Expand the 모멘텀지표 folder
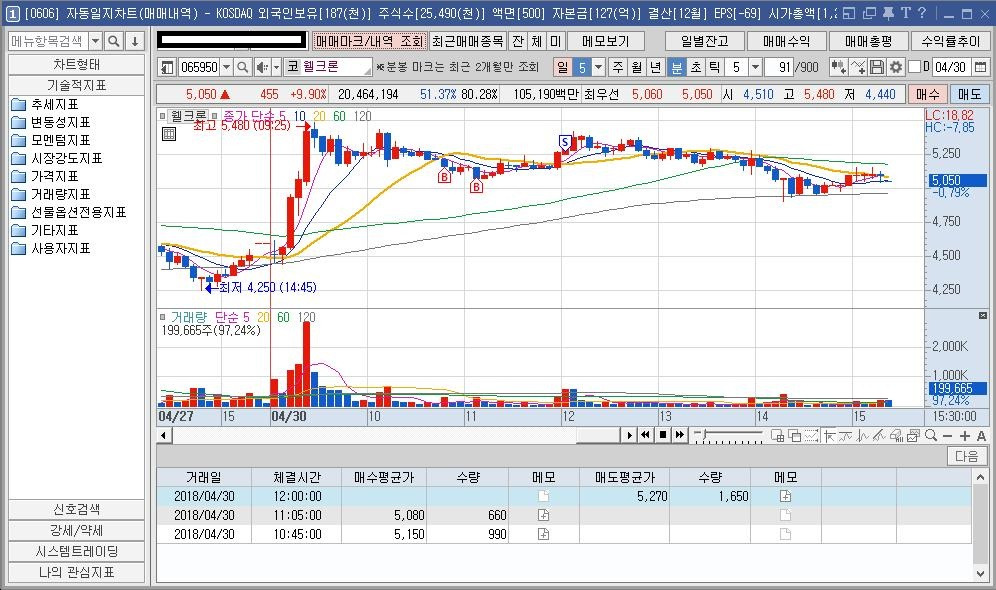The width and height of the screenshot is (996, 590). coord(51,140)
